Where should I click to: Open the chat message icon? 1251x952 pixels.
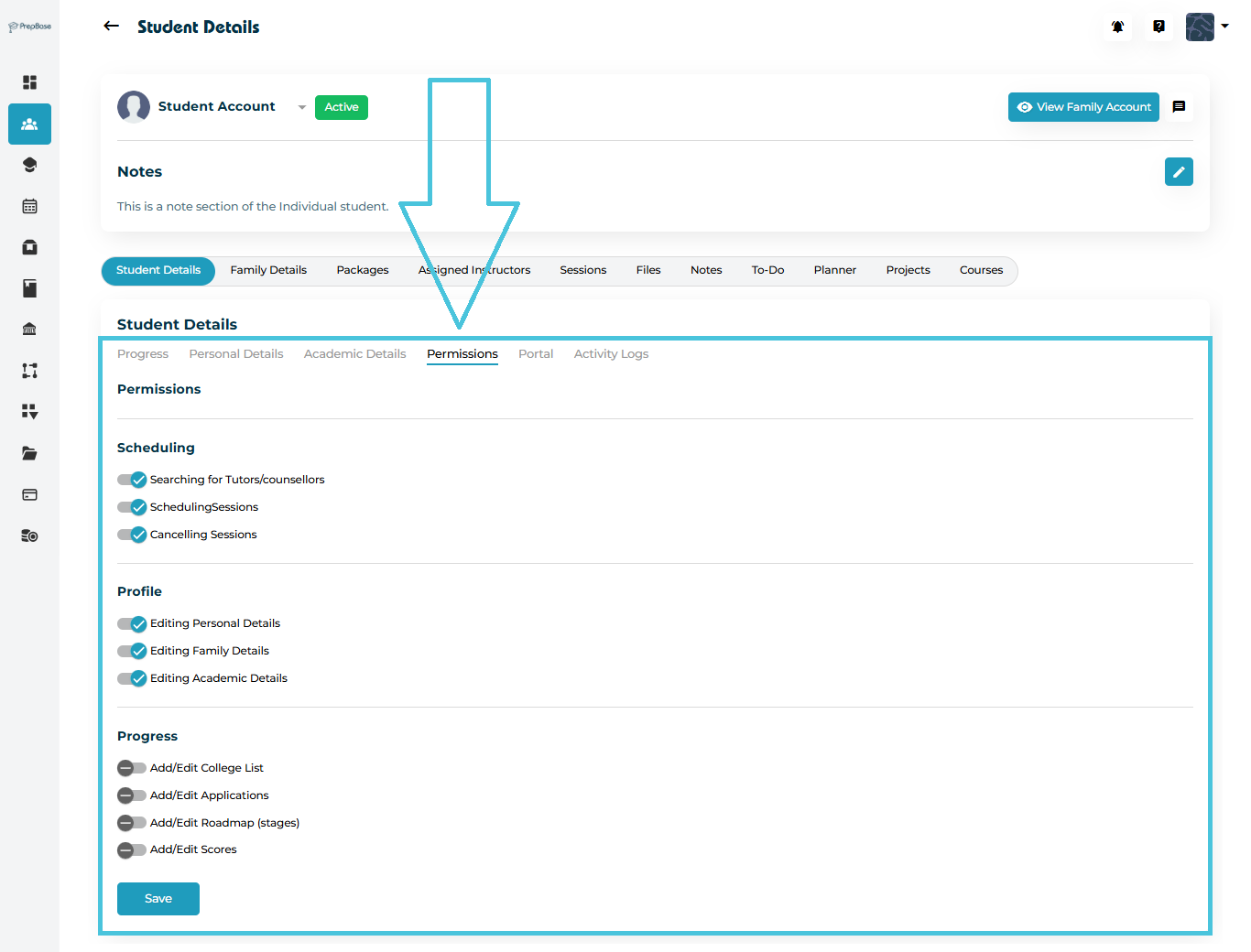(1179, 107)
